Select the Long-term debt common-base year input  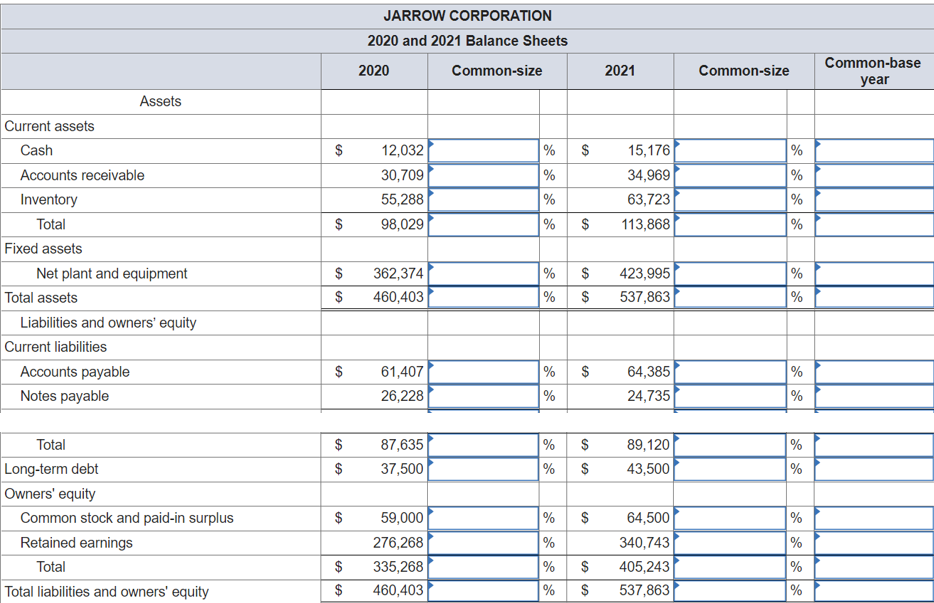click(873, 469)
